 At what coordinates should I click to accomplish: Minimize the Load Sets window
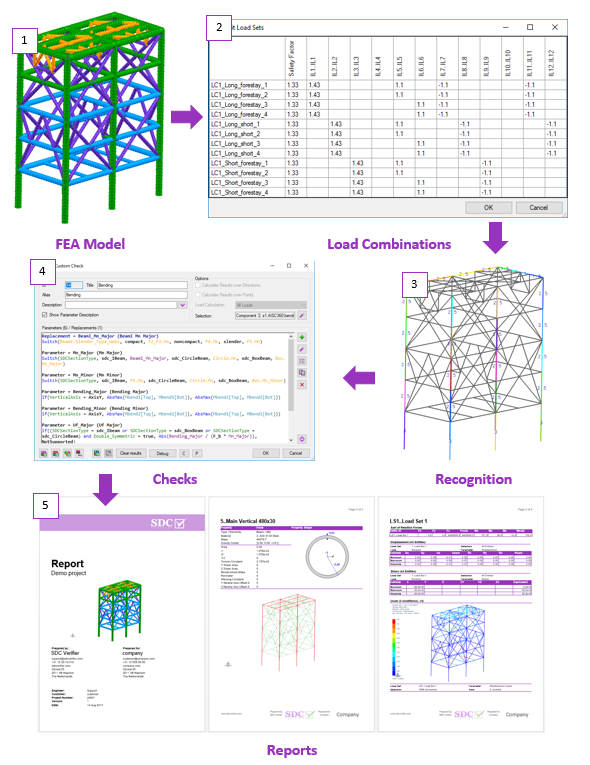505,27
